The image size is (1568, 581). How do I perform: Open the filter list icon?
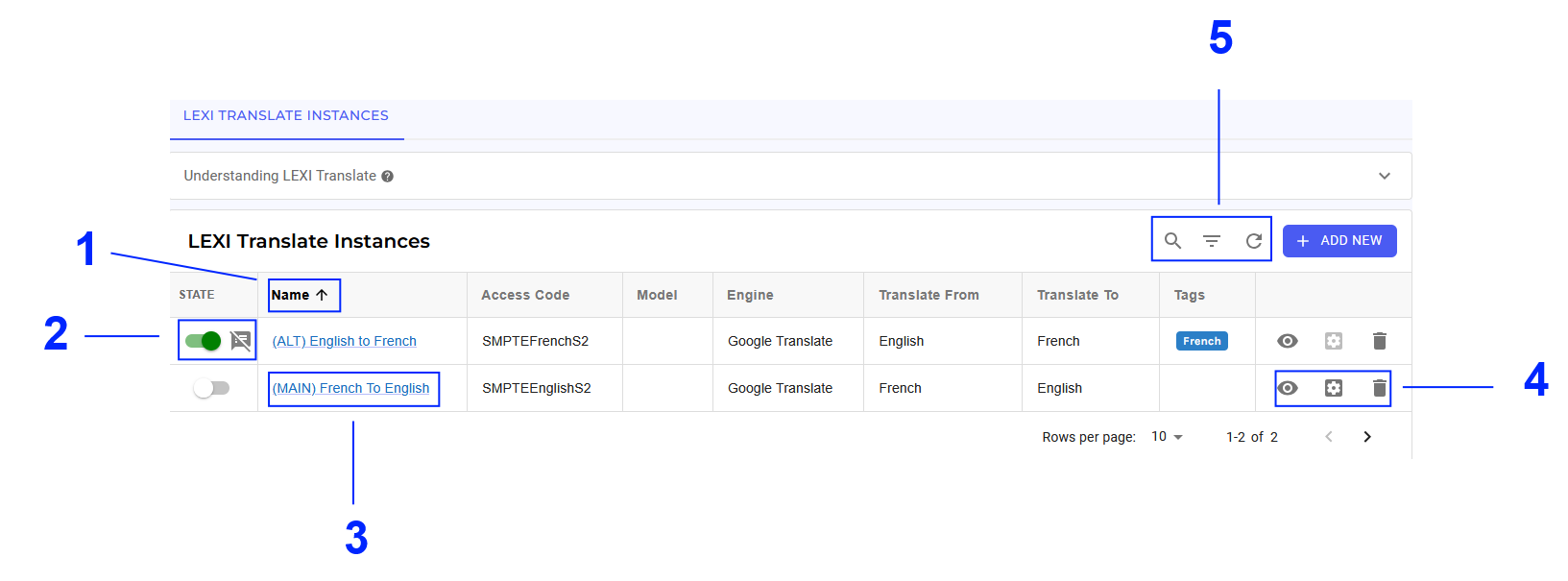(1212, 241)
